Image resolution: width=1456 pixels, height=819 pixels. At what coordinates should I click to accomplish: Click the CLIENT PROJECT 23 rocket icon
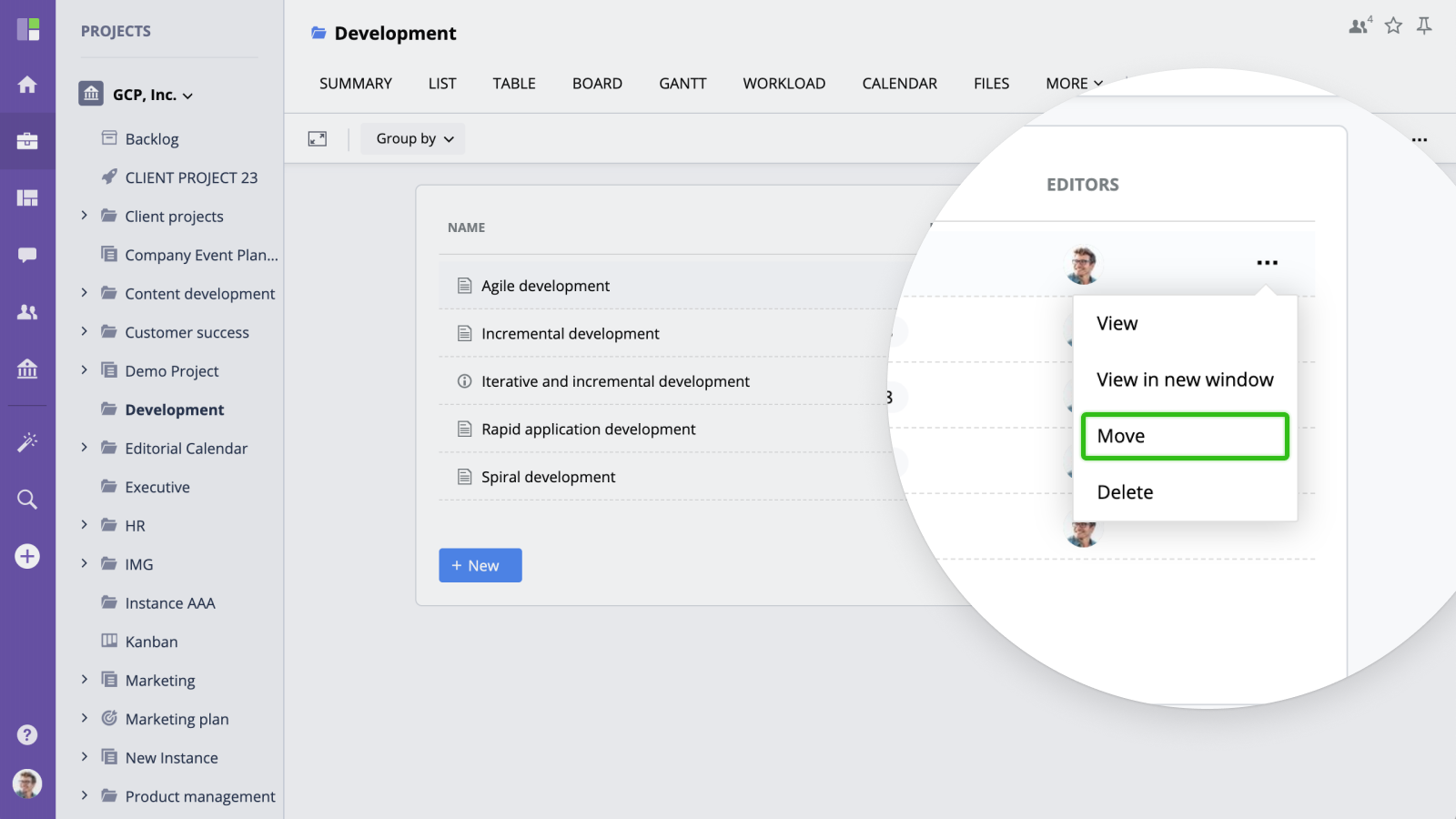[x=109, y=177]
